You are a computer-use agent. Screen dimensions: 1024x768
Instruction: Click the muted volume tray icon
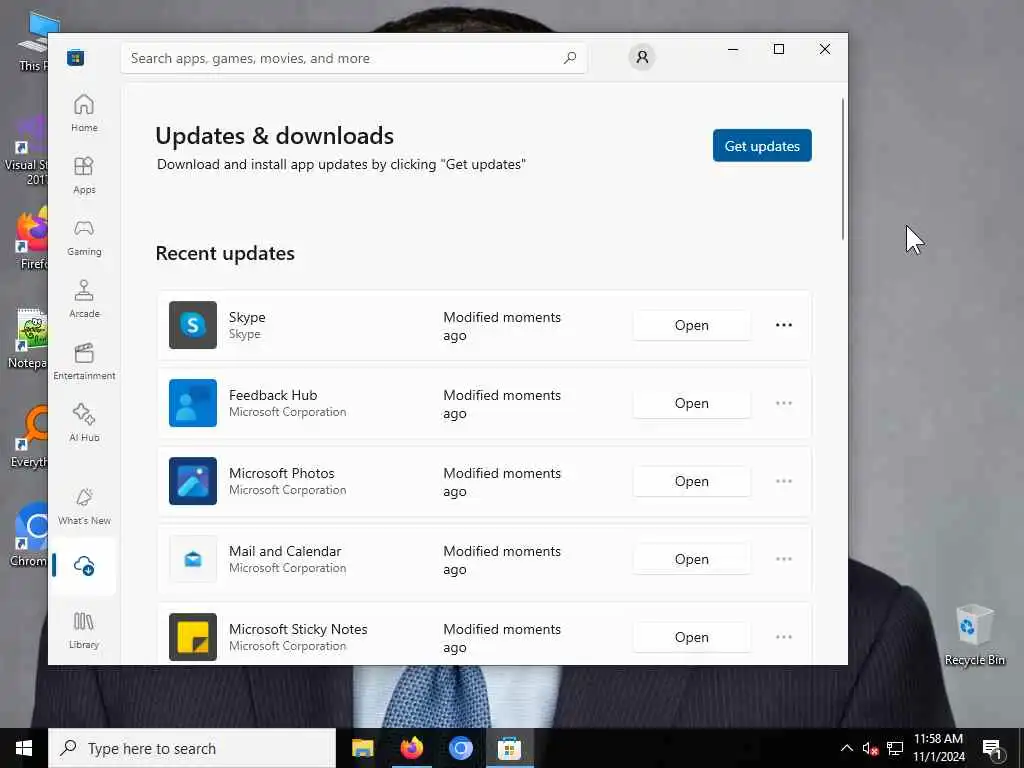point(870,748)
